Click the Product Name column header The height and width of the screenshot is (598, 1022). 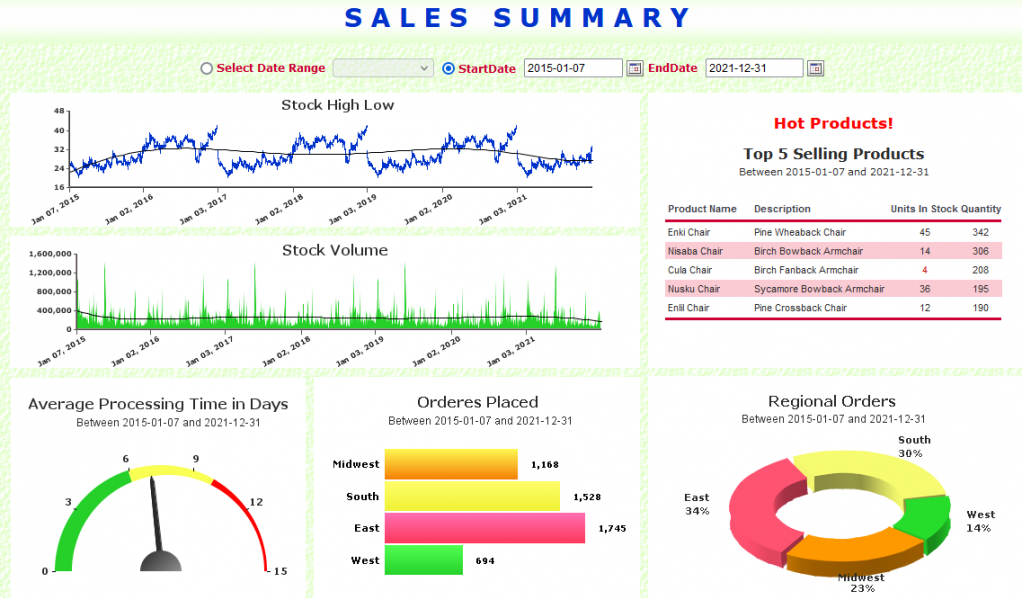click(x=702, y=209)
